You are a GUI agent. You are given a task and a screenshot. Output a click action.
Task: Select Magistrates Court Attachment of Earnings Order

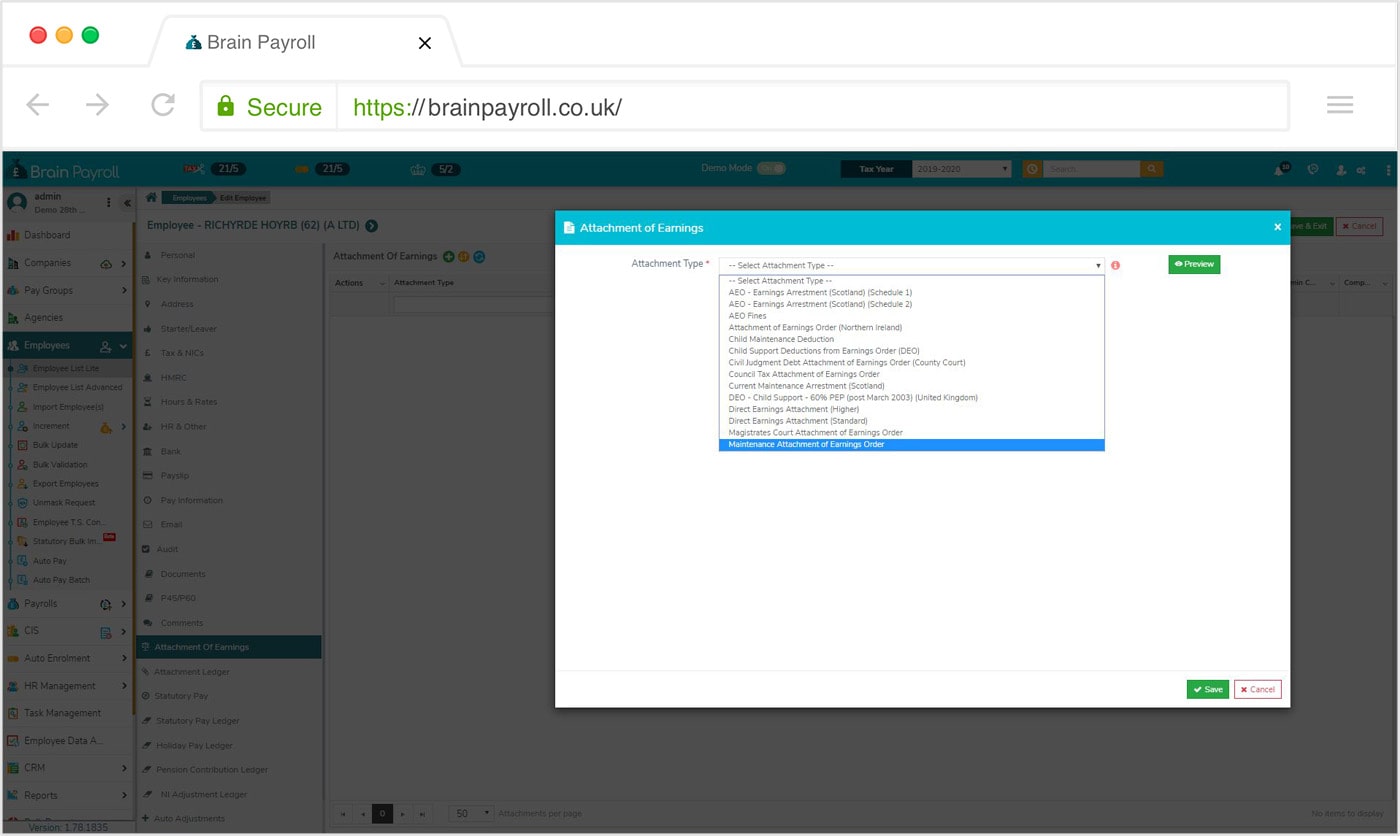point(911,433)
